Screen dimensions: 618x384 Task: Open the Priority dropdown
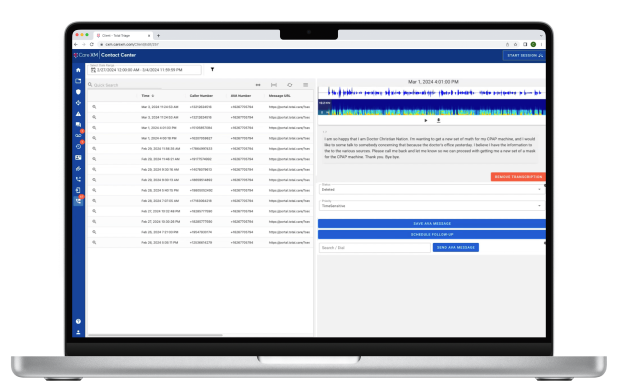(x=432, y=205)
